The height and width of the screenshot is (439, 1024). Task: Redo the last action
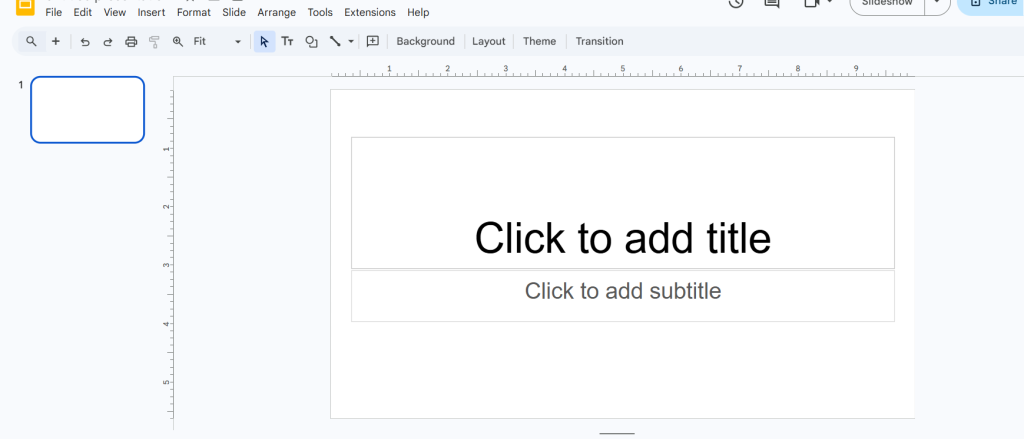point(108,42)
